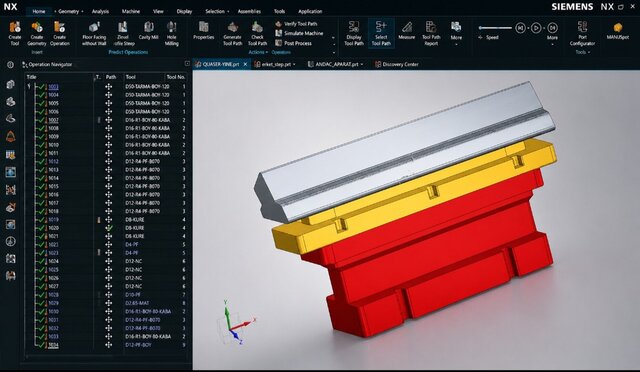
Task: Click the round settings icon left of Operation Navigator
Action: coord(10,65)
